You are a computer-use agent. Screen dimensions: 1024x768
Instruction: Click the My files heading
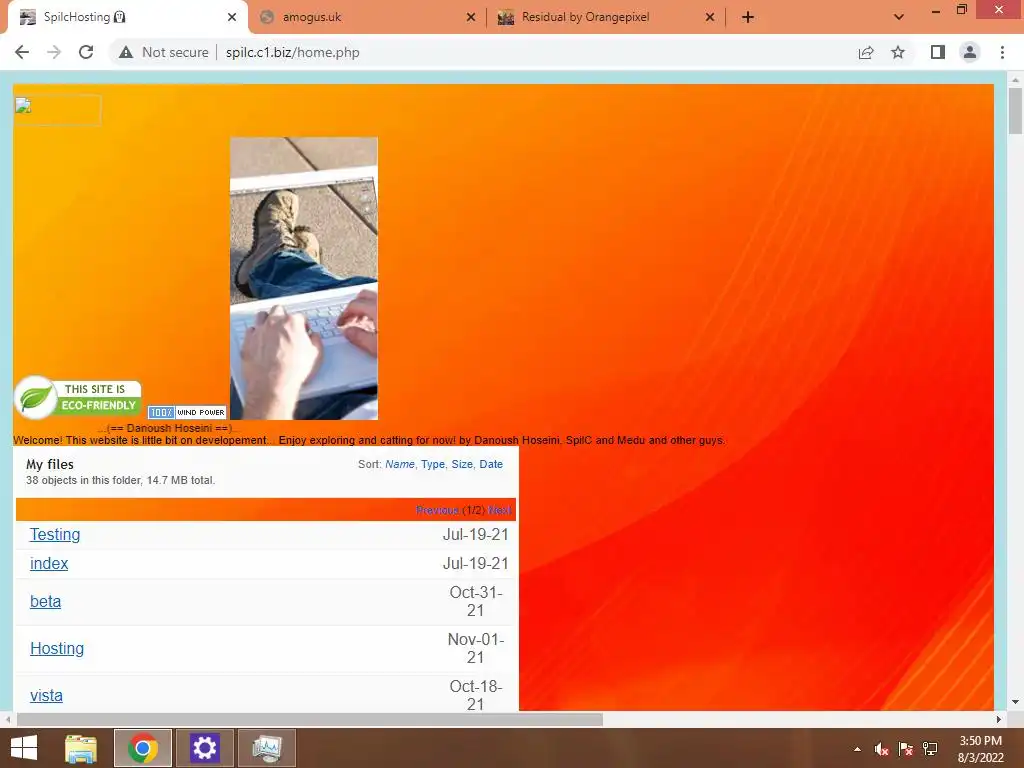[50, 464]
